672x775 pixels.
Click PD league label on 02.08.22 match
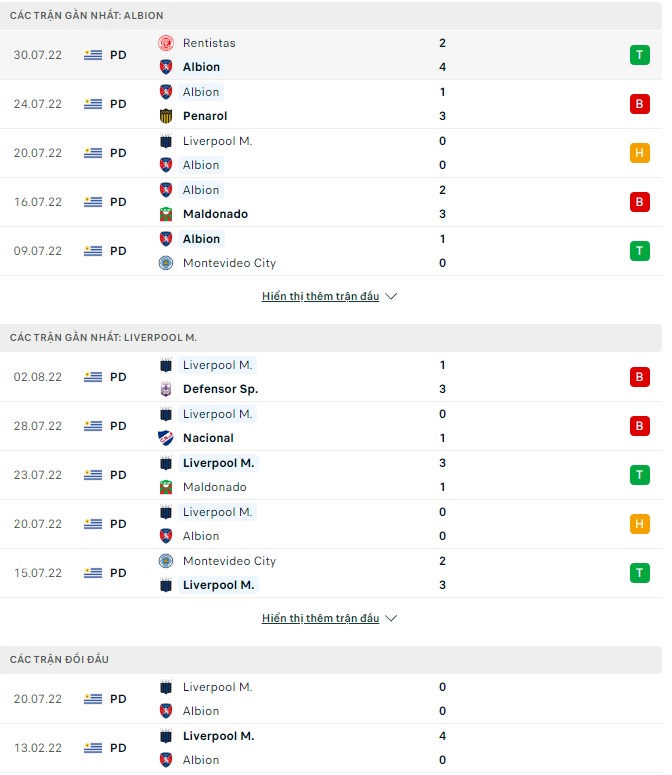[118, 377]
